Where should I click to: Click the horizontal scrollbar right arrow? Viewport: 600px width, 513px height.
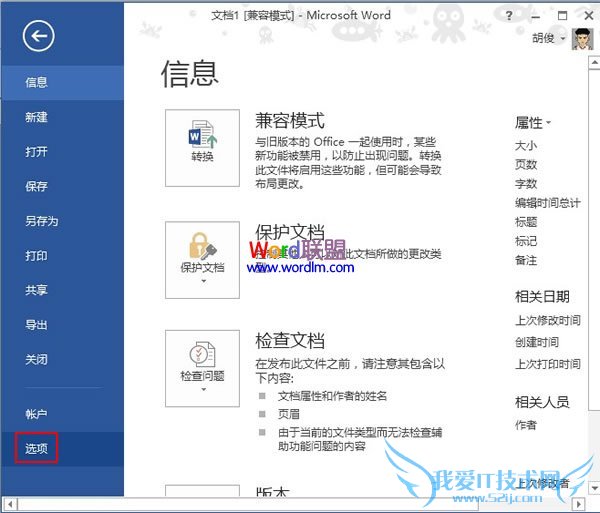[x=579, y=504]
